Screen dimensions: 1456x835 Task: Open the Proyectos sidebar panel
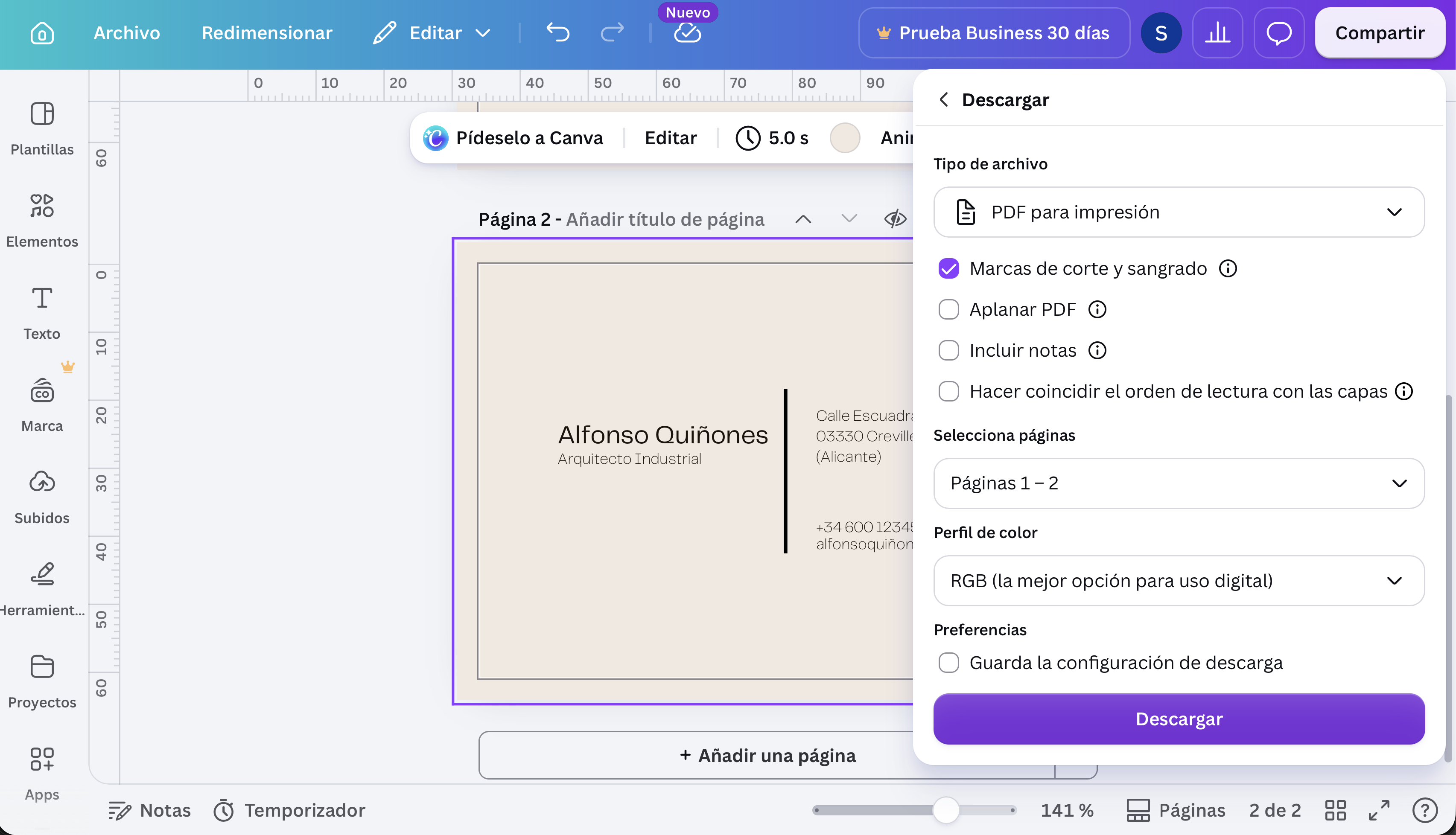42,682
